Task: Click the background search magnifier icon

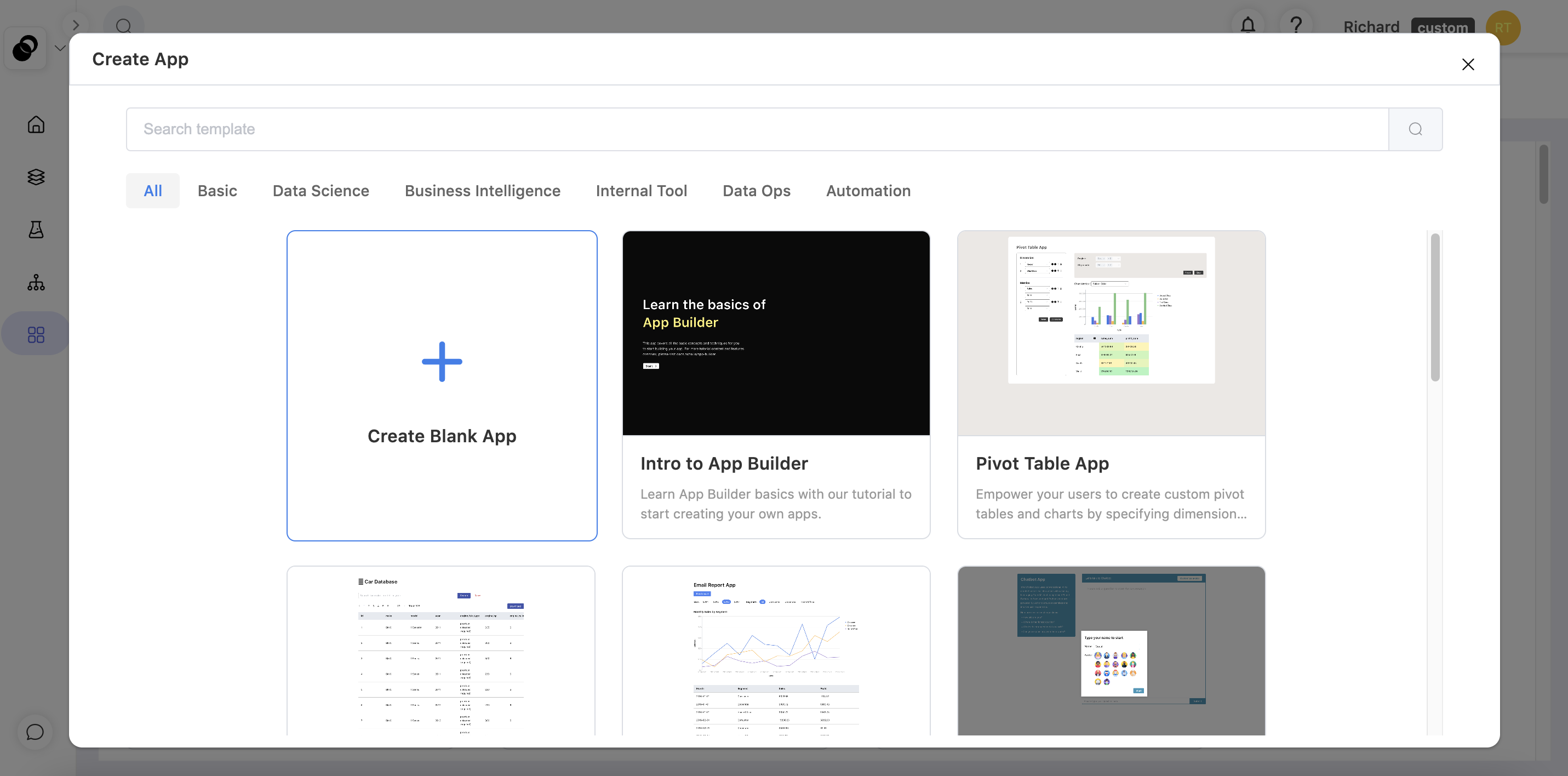Action: (x=124, y=26)
